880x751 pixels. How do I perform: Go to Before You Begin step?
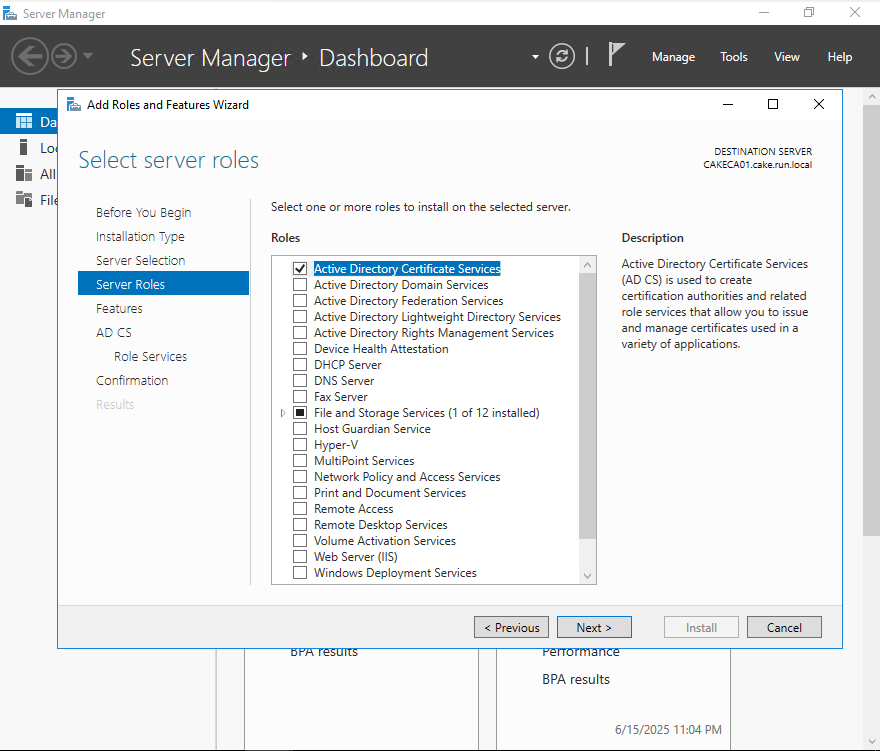click(x=143, y=213)
